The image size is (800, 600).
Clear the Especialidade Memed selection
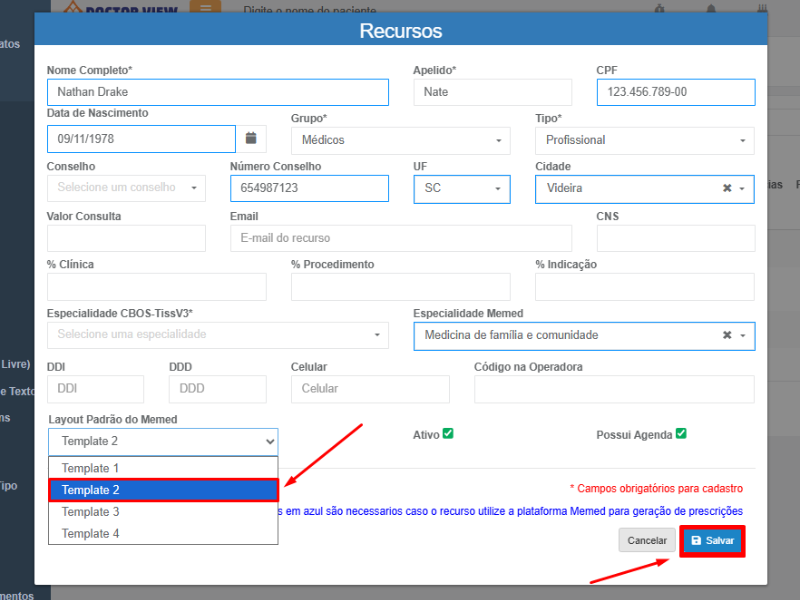727,335
